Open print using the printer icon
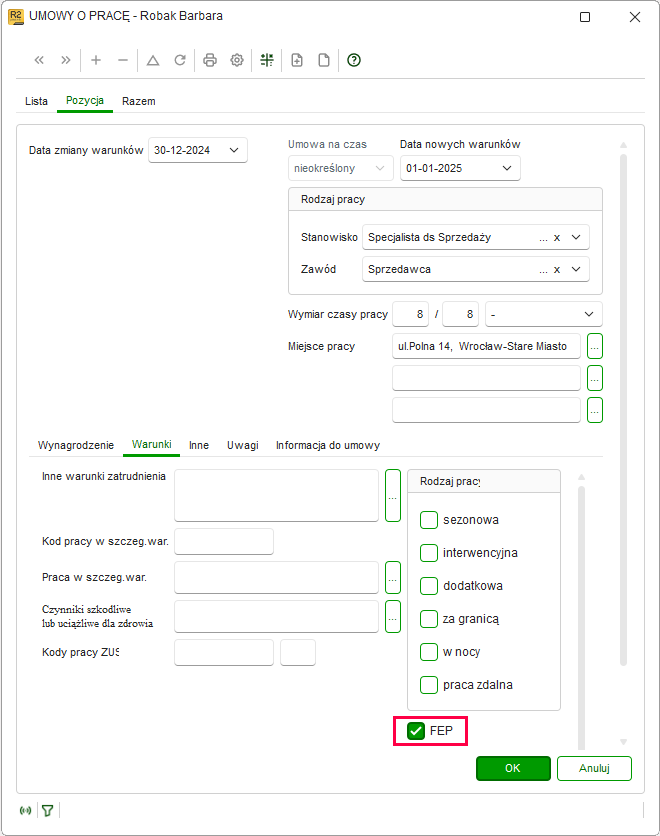660x836 pixels. coord(210,60)
